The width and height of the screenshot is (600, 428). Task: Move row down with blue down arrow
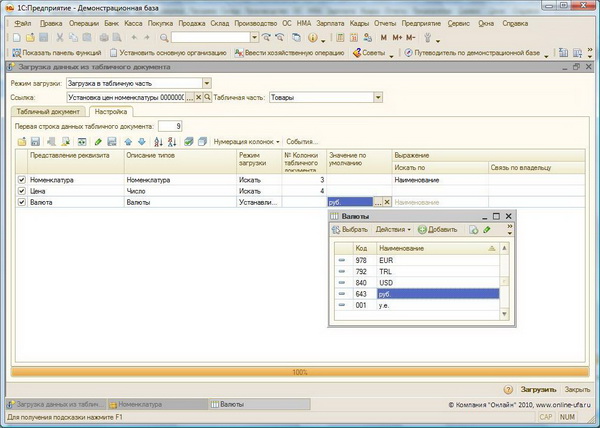pyautogui.click(x=142, y=142)
